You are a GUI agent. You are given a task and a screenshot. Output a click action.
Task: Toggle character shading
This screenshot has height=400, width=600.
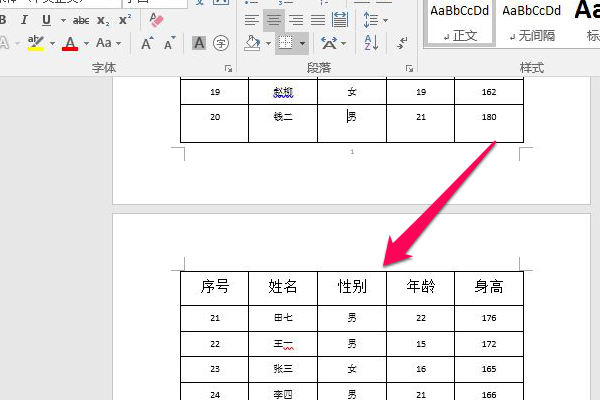pos(199,43)
